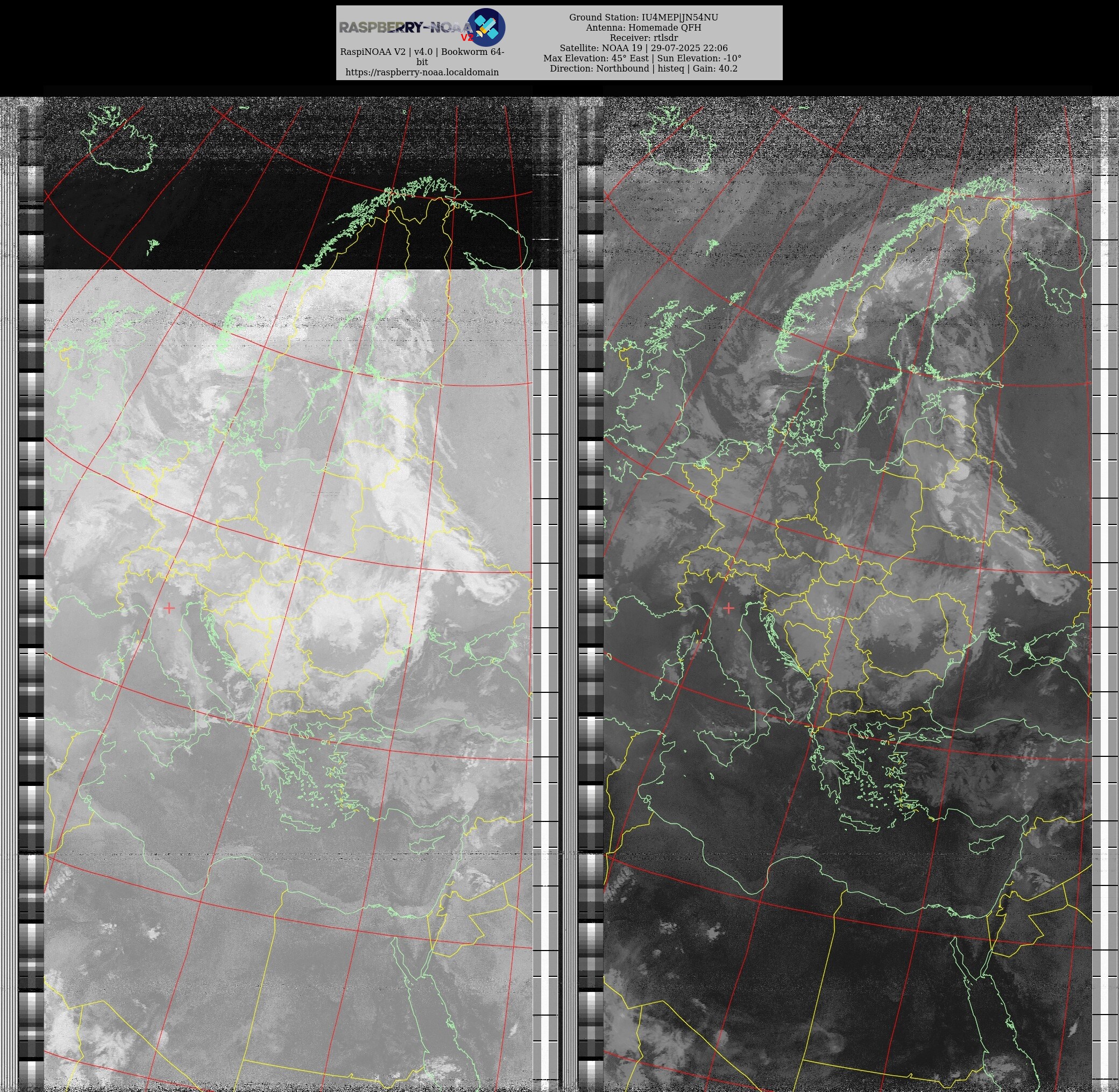Click the 'RaspiNOAA V2 | v4.0 | Bookworm 64-' text

422,52
